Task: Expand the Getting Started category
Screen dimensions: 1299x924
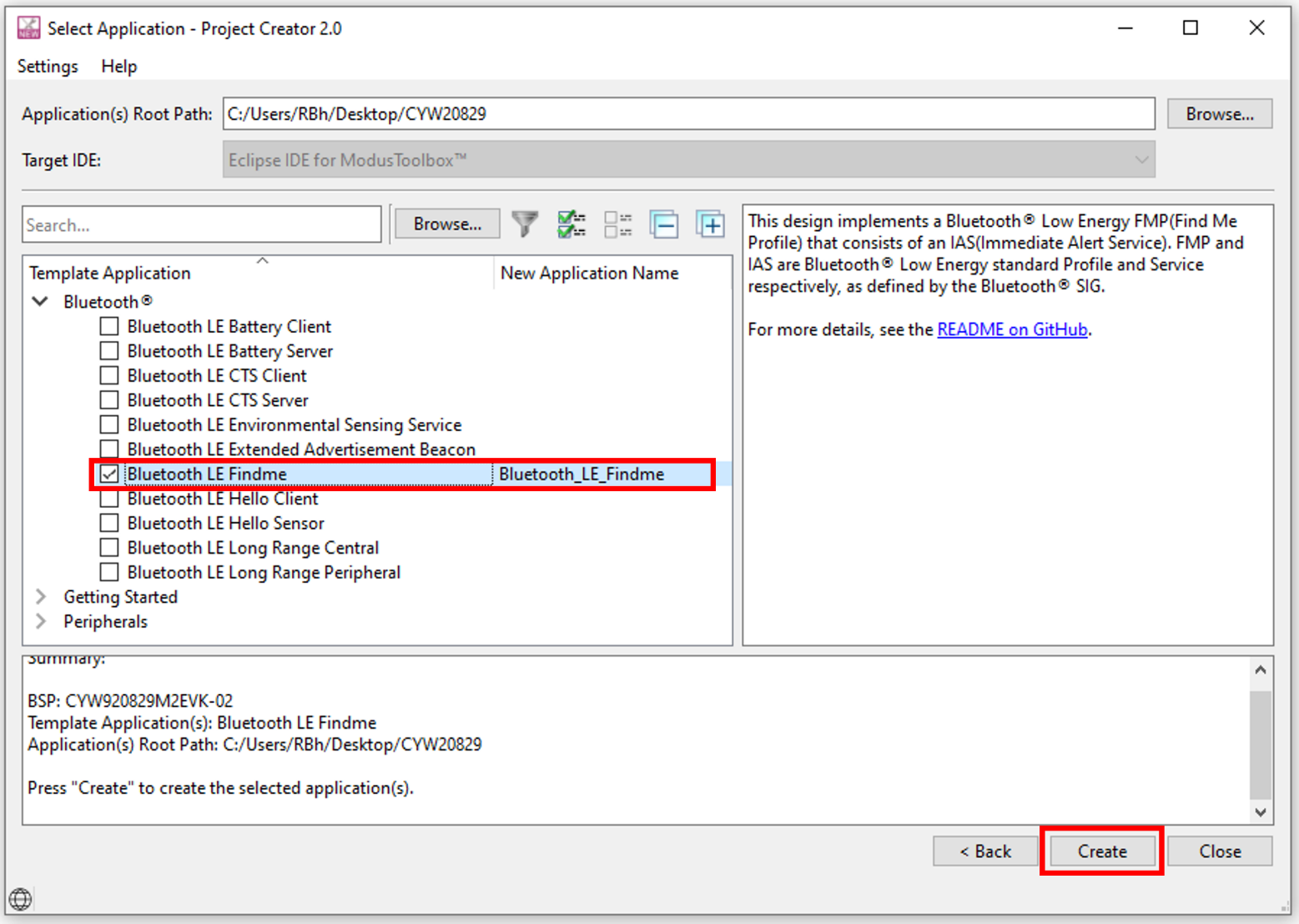Action: tap(40, 597)
